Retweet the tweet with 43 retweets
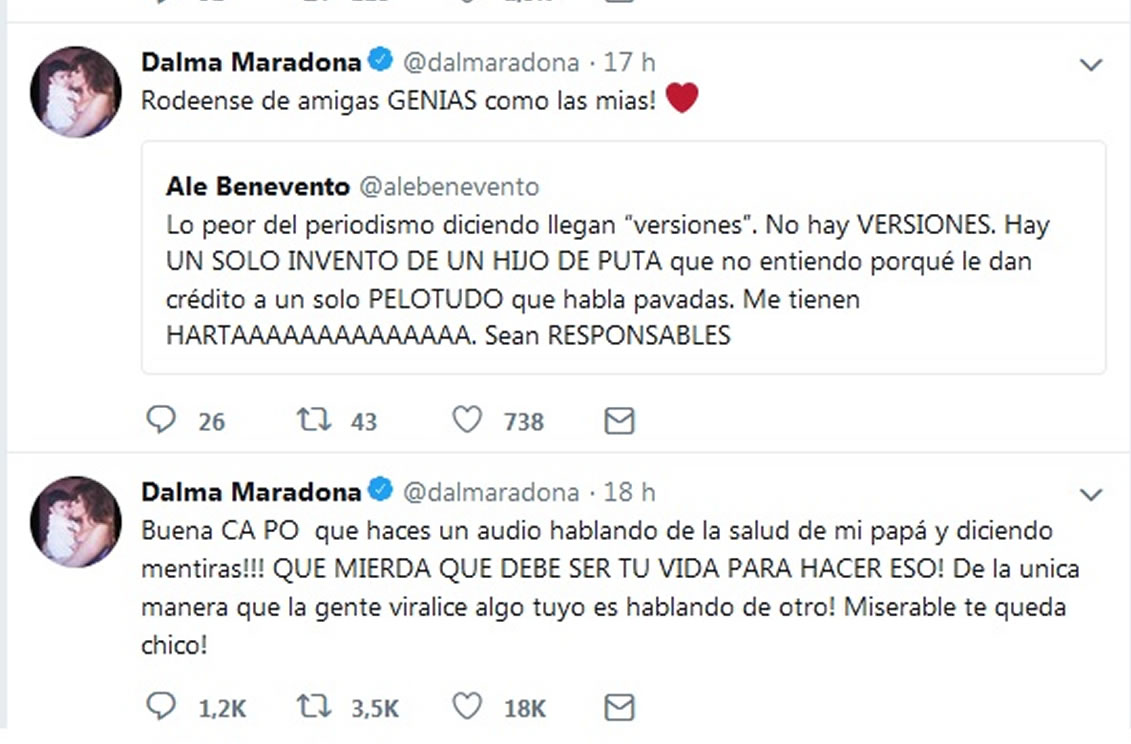 [312, 420]
